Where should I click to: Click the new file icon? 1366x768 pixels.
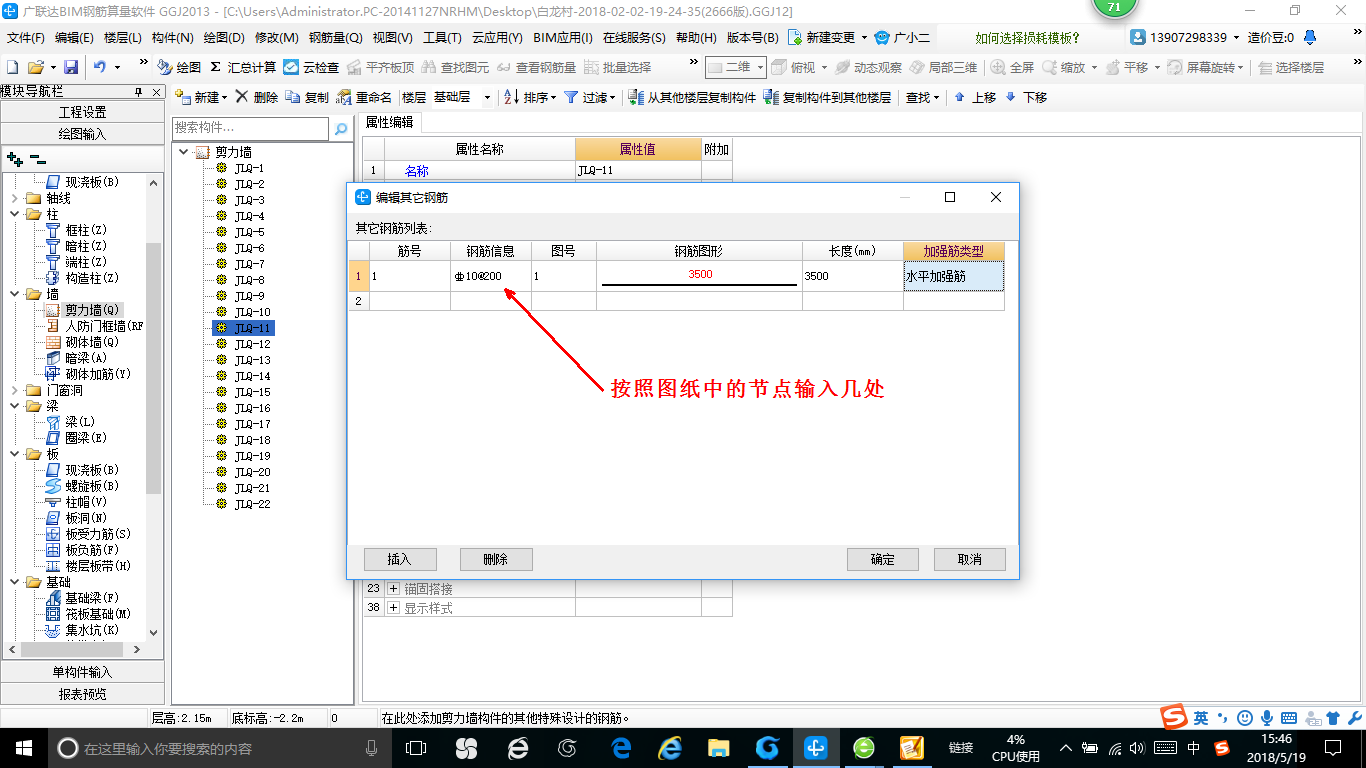pyautogui.click(x=12, y=67)
